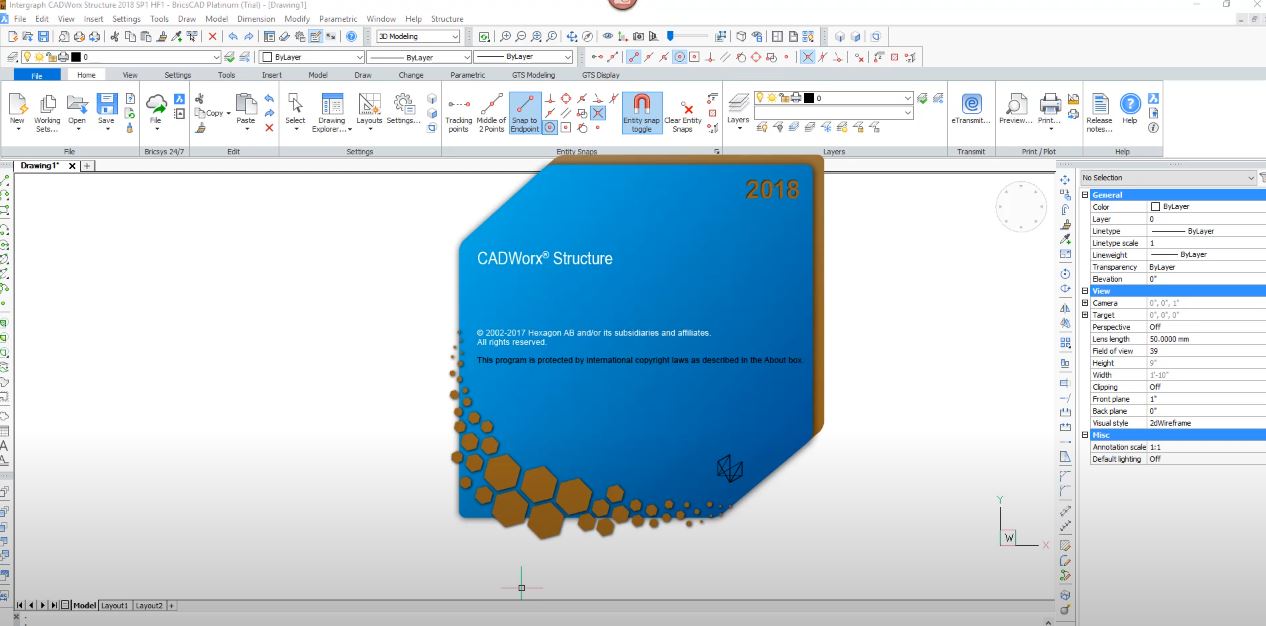Close the Drawing1 document tab
Screen dimensions: 1266x626
[72, 166]
